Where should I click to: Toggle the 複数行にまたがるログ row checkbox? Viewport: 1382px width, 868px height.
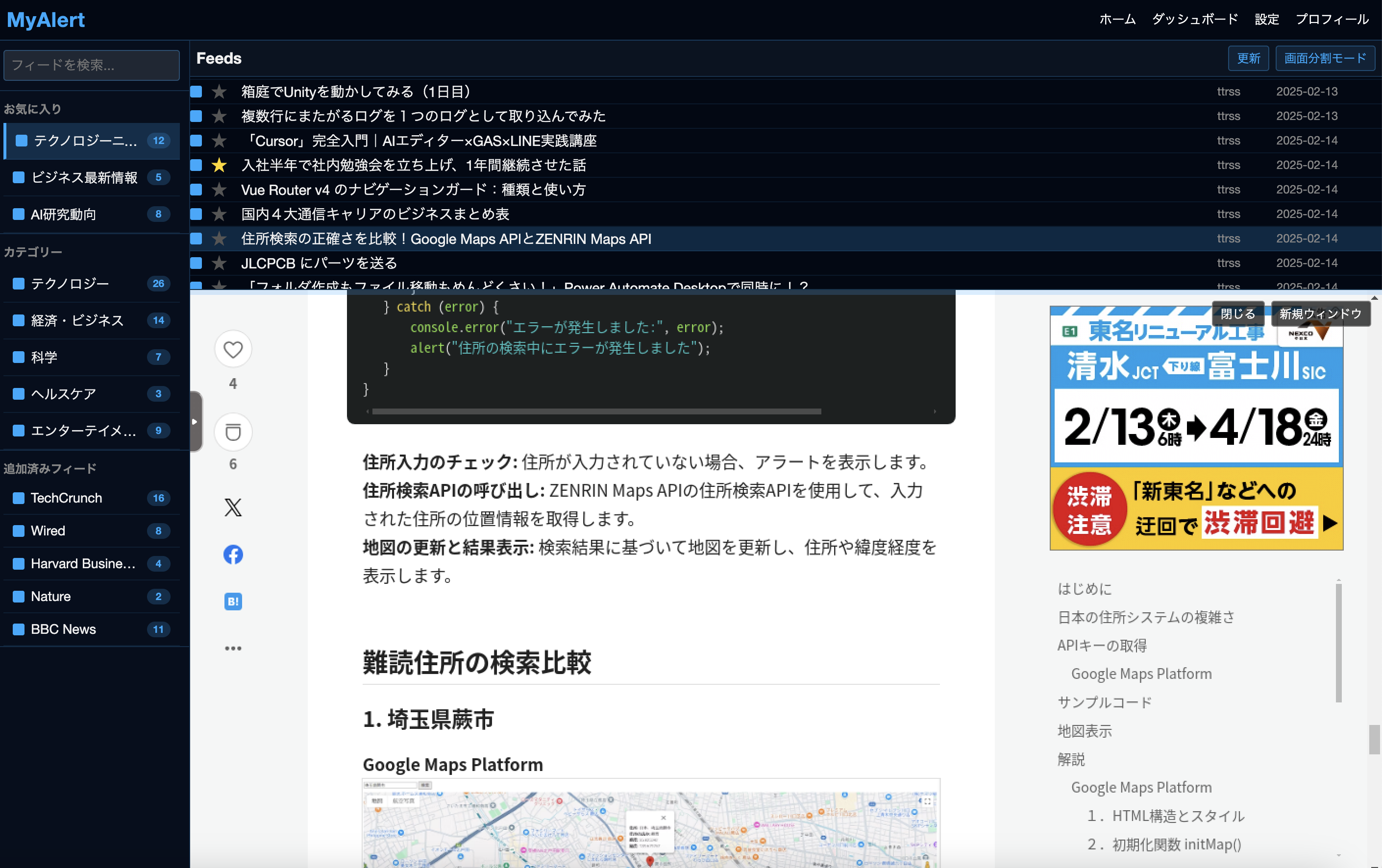tap(197, 116)
